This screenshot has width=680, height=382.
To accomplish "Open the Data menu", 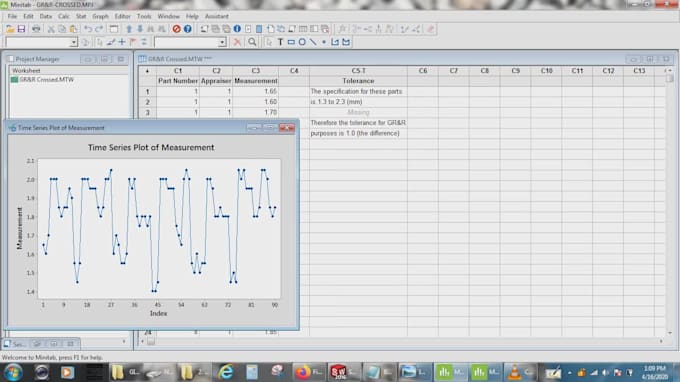I will point(46,16).
